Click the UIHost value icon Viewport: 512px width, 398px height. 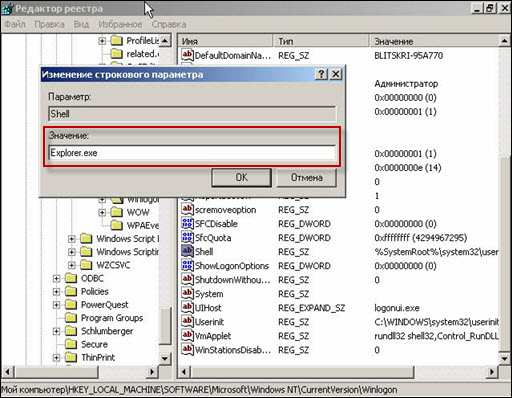pyautogui.click(x=187, y=307)
